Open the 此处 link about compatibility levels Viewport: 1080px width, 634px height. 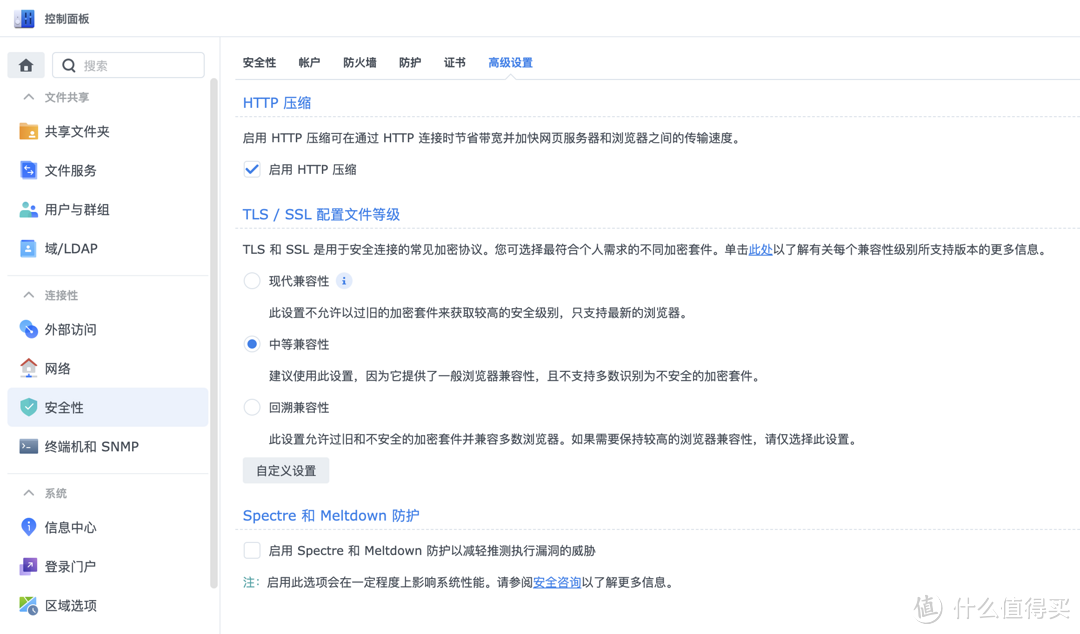760,249
